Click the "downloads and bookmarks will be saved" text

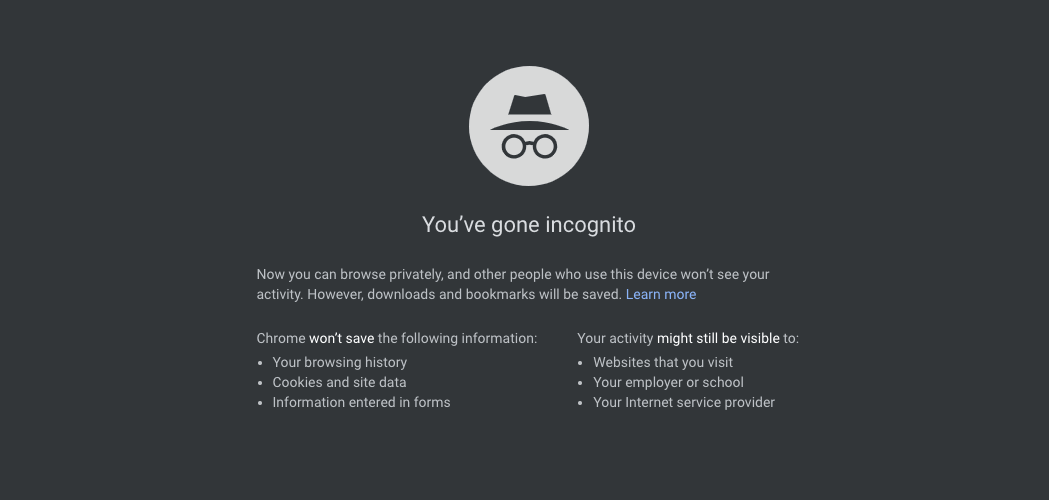495,295
